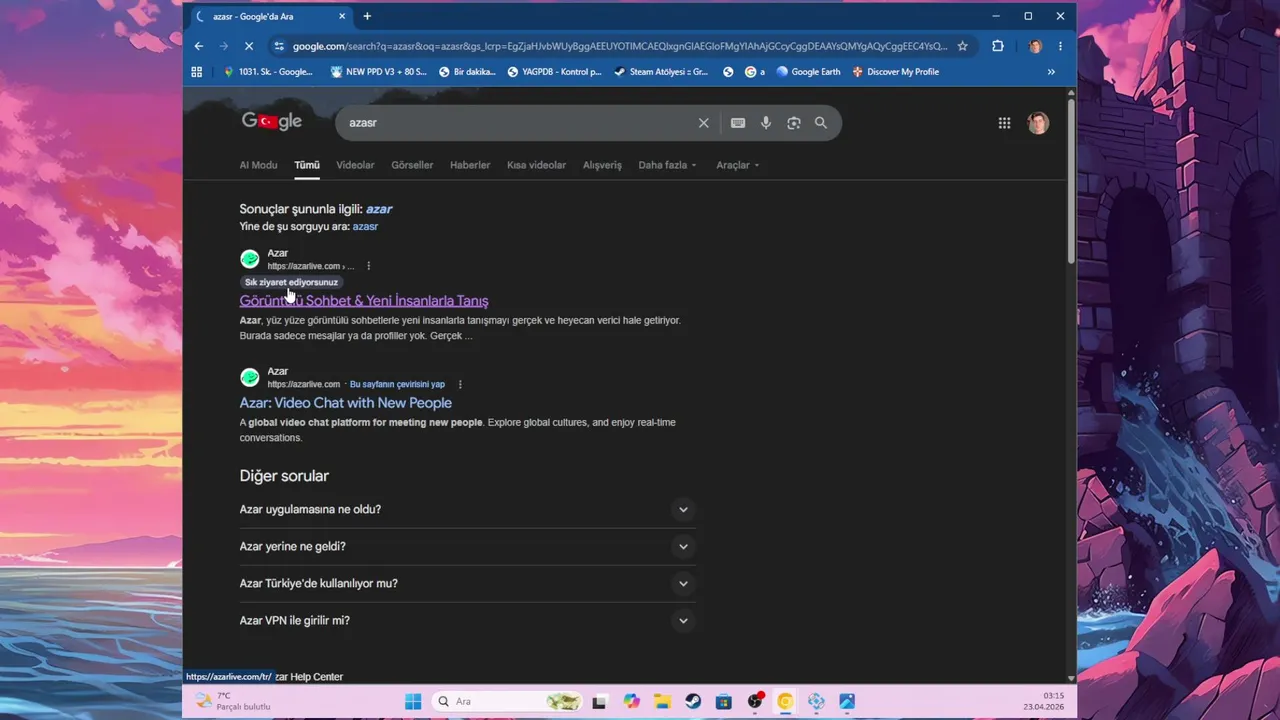Image resolution: width=1280 pixels, height=720 pixels.
Task: Open Microsoft Store from taskbar
Action: coord(724,702)
